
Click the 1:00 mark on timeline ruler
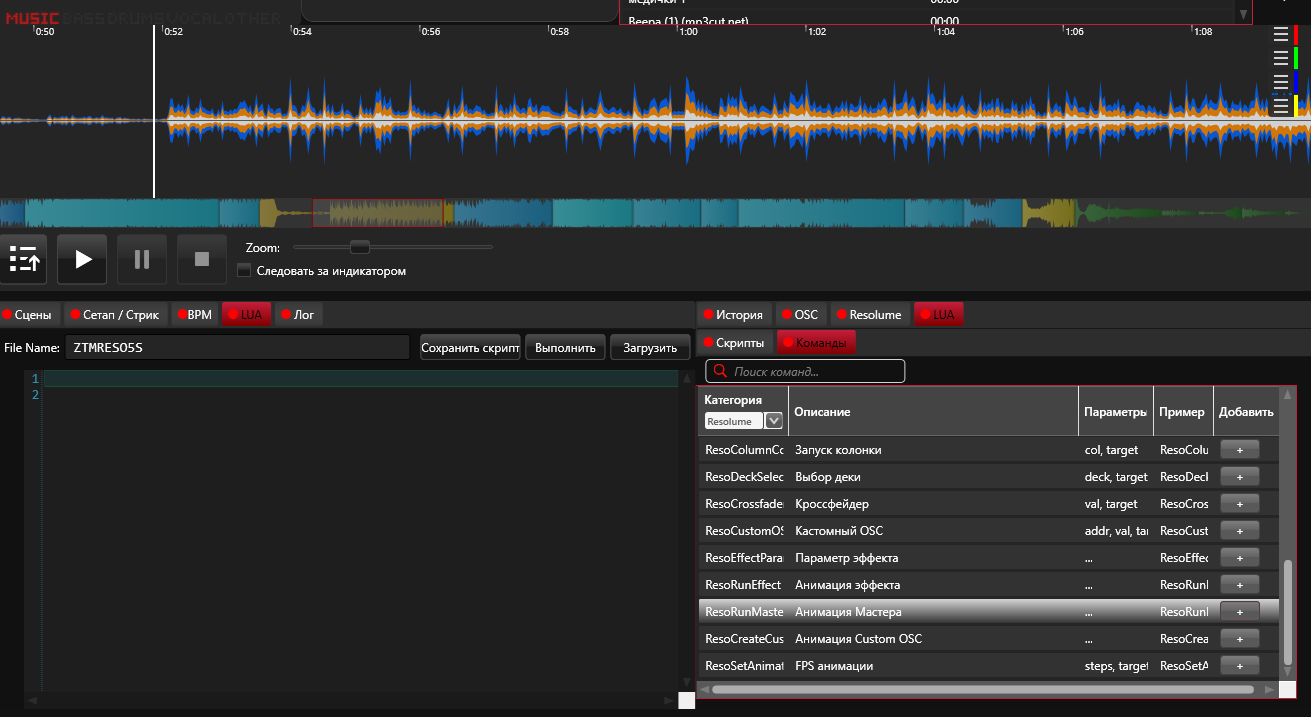click(x=688, y=32)
